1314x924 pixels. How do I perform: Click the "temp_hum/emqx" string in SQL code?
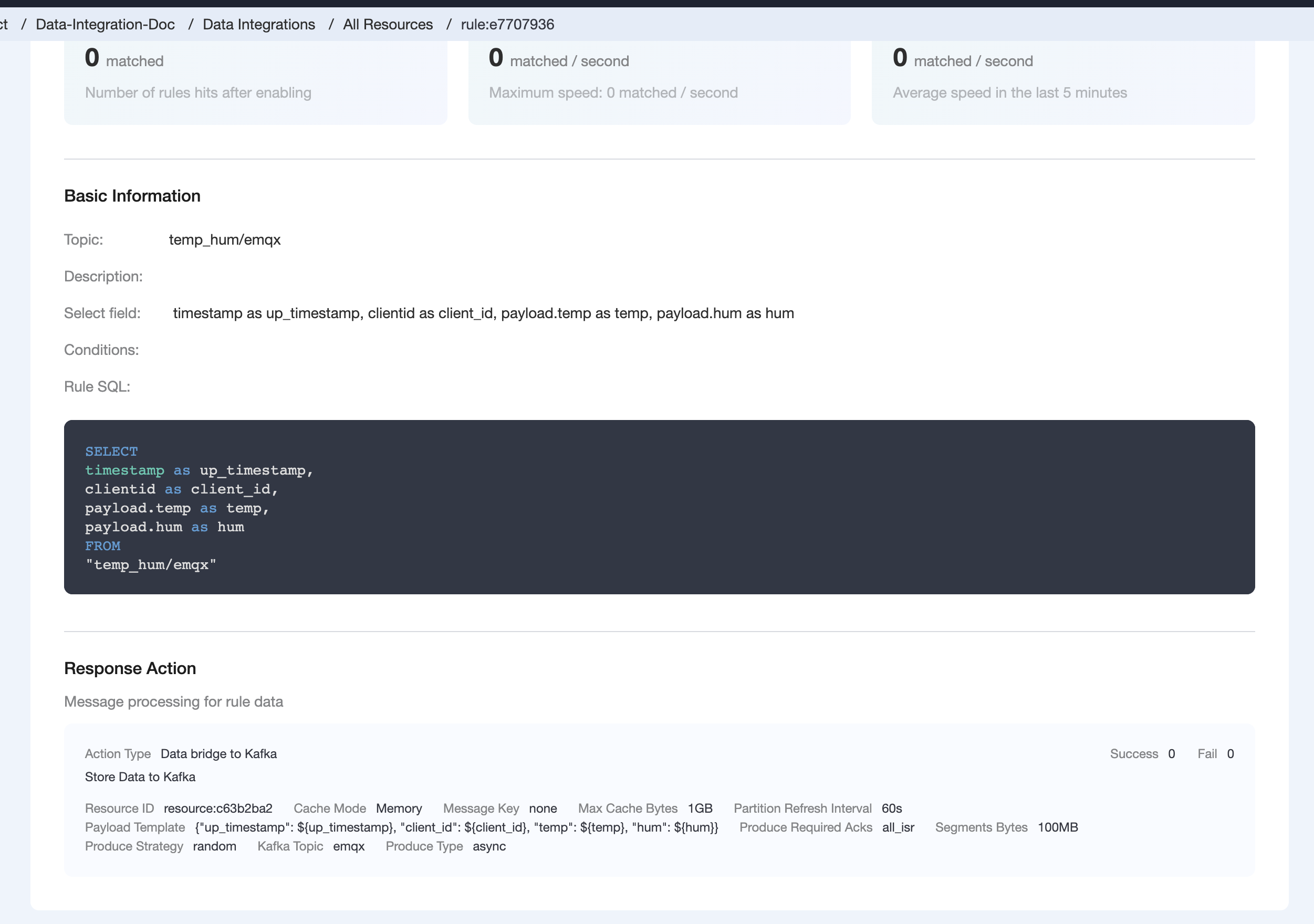pyautogui.click(x=151, y=565)
